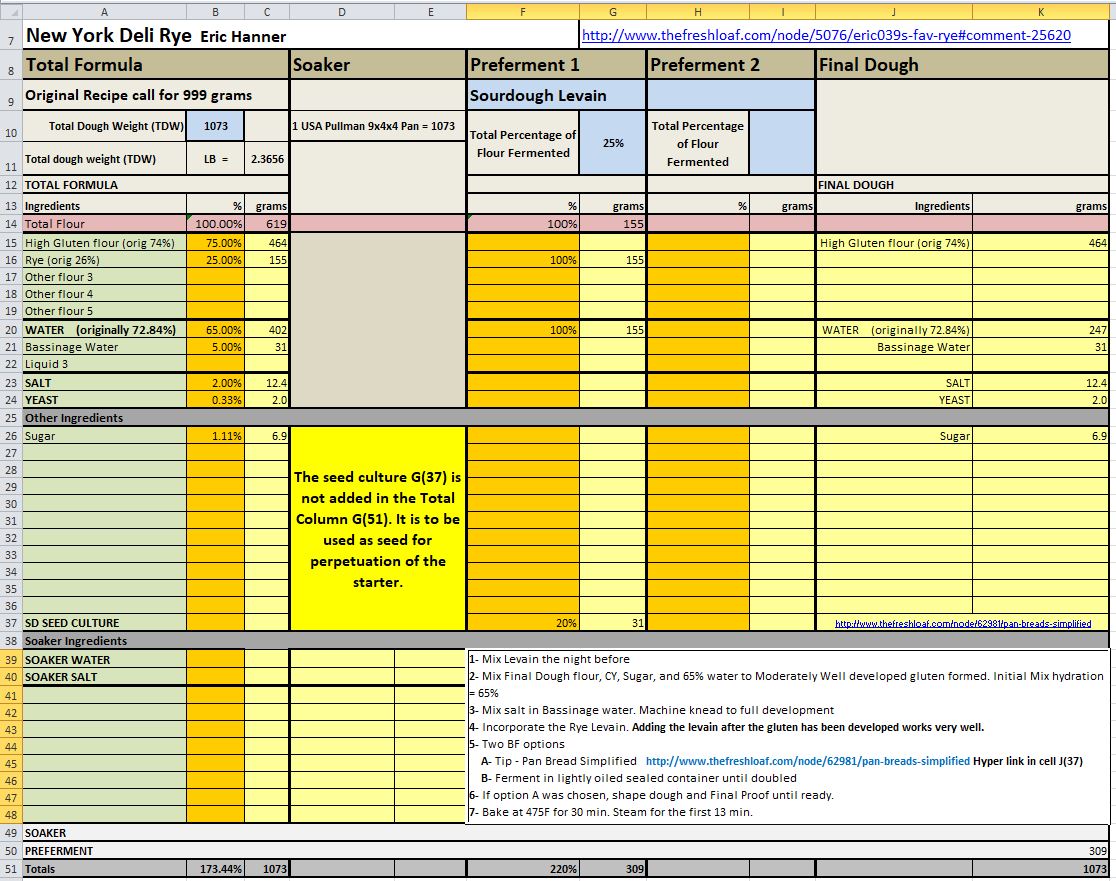This screenshot has width=1116, height=881.
Task: Open the small pan-breads-simplified link in row 37
Action: pyautogui.click(x=963, y=624)
